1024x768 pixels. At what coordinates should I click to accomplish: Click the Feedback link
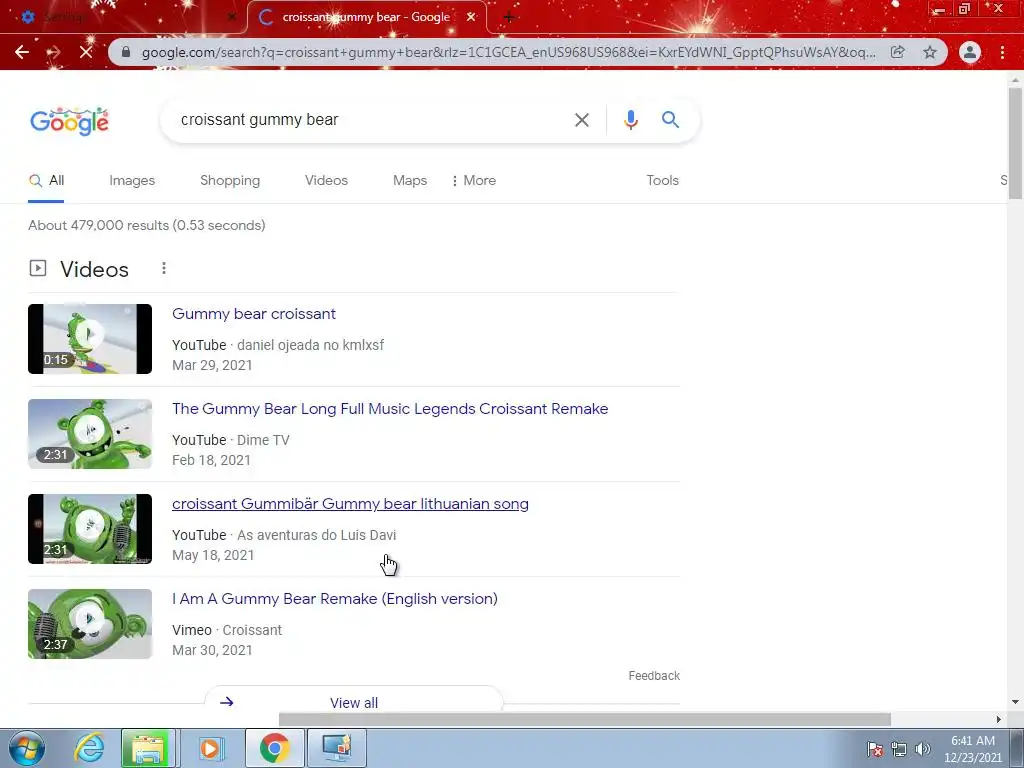pos(654,676)
